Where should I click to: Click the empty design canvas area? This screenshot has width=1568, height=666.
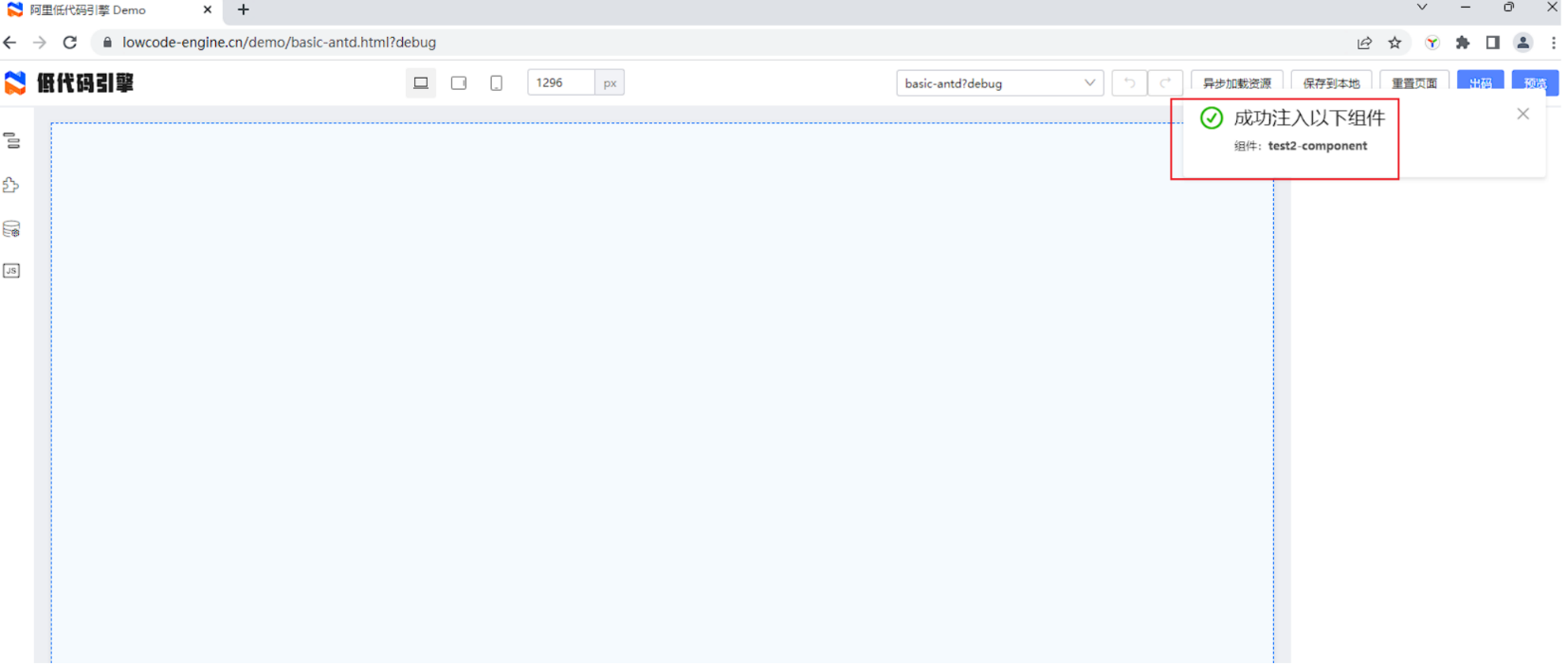662,392
